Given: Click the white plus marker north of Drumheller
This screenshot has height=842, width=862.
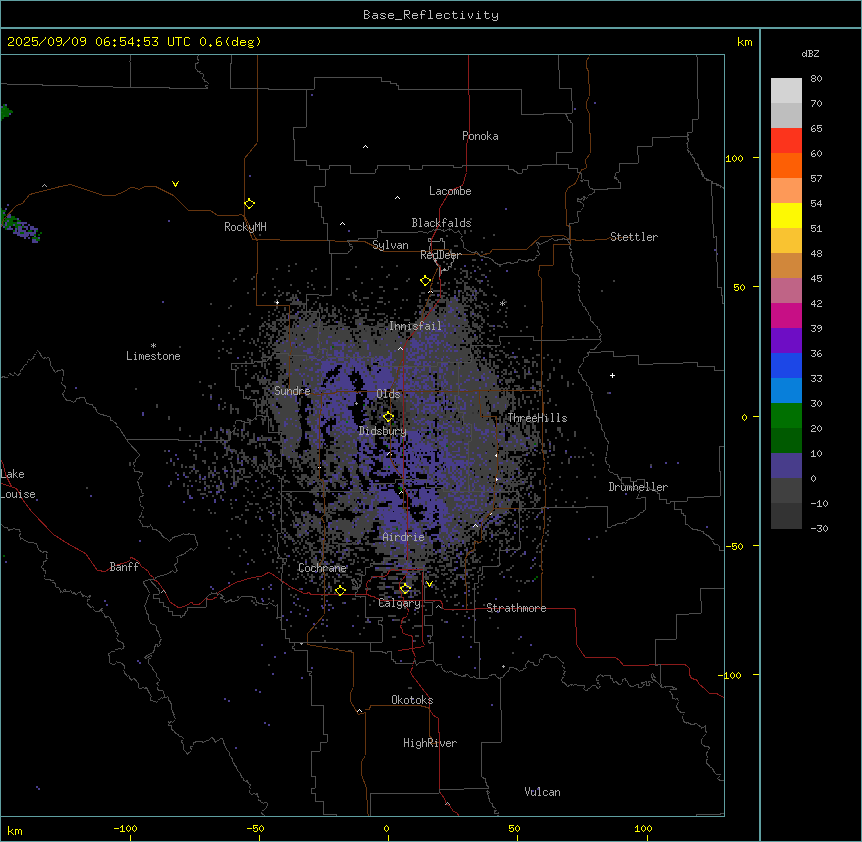Looking at the screenshot, I should [612, 375].
